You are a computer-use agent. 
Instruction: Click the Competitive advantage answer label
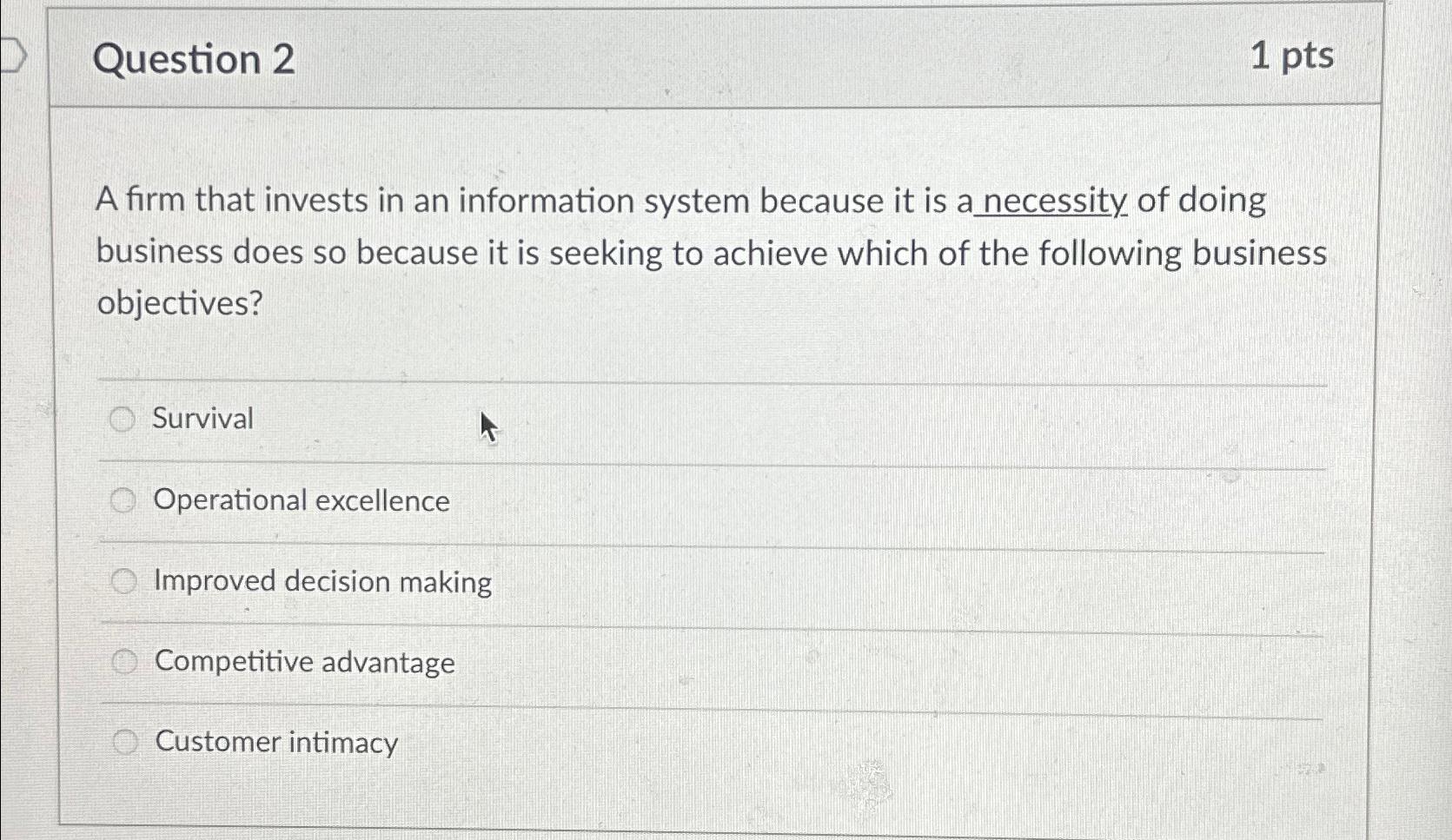click(303, 664)
